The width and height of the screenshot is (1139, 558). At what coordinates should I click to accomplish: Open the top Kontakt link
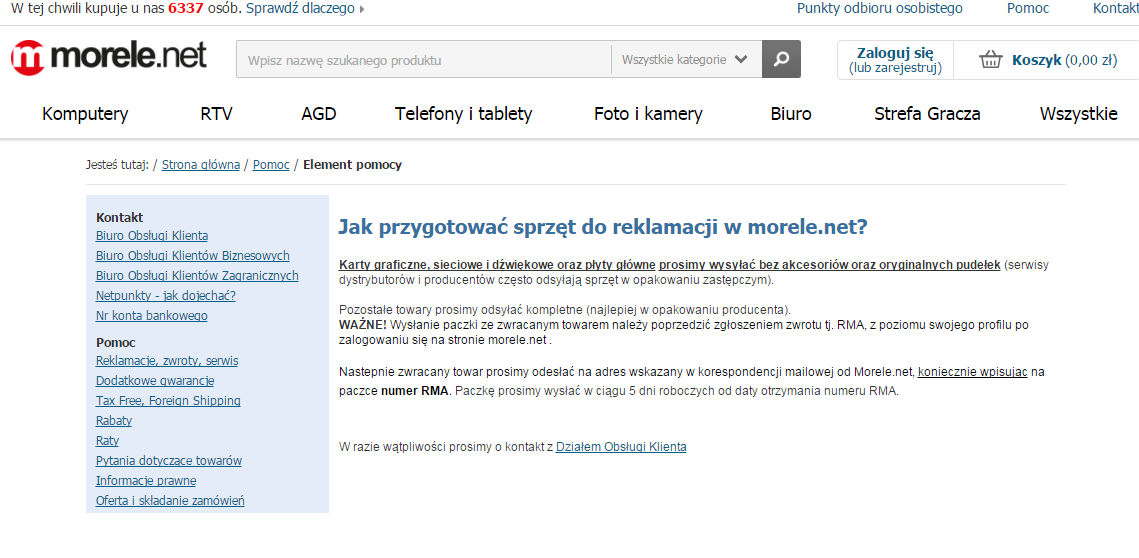[1116, 9]
